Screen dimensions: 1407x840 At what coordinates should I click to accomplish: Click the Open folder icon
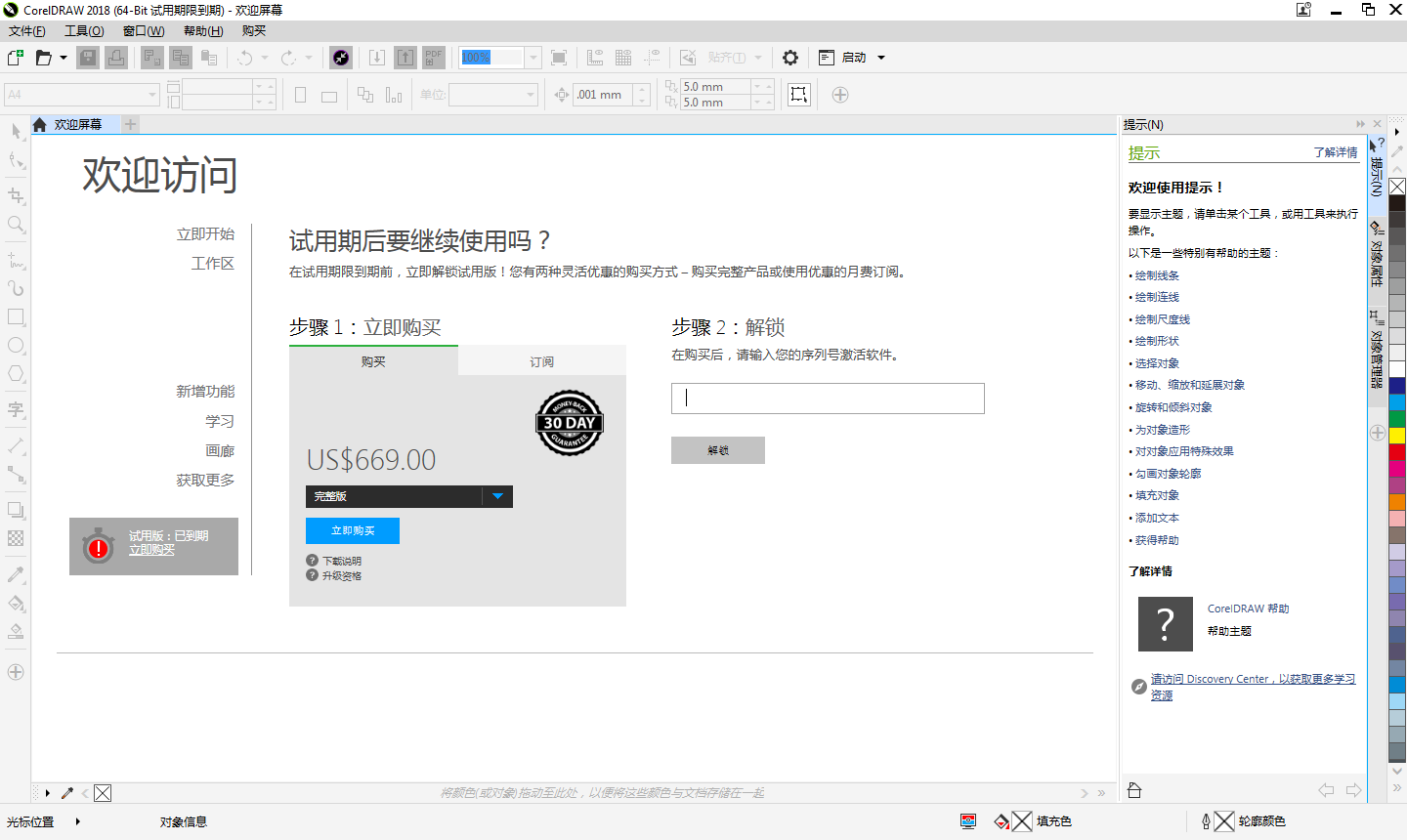tap(43, 58)
